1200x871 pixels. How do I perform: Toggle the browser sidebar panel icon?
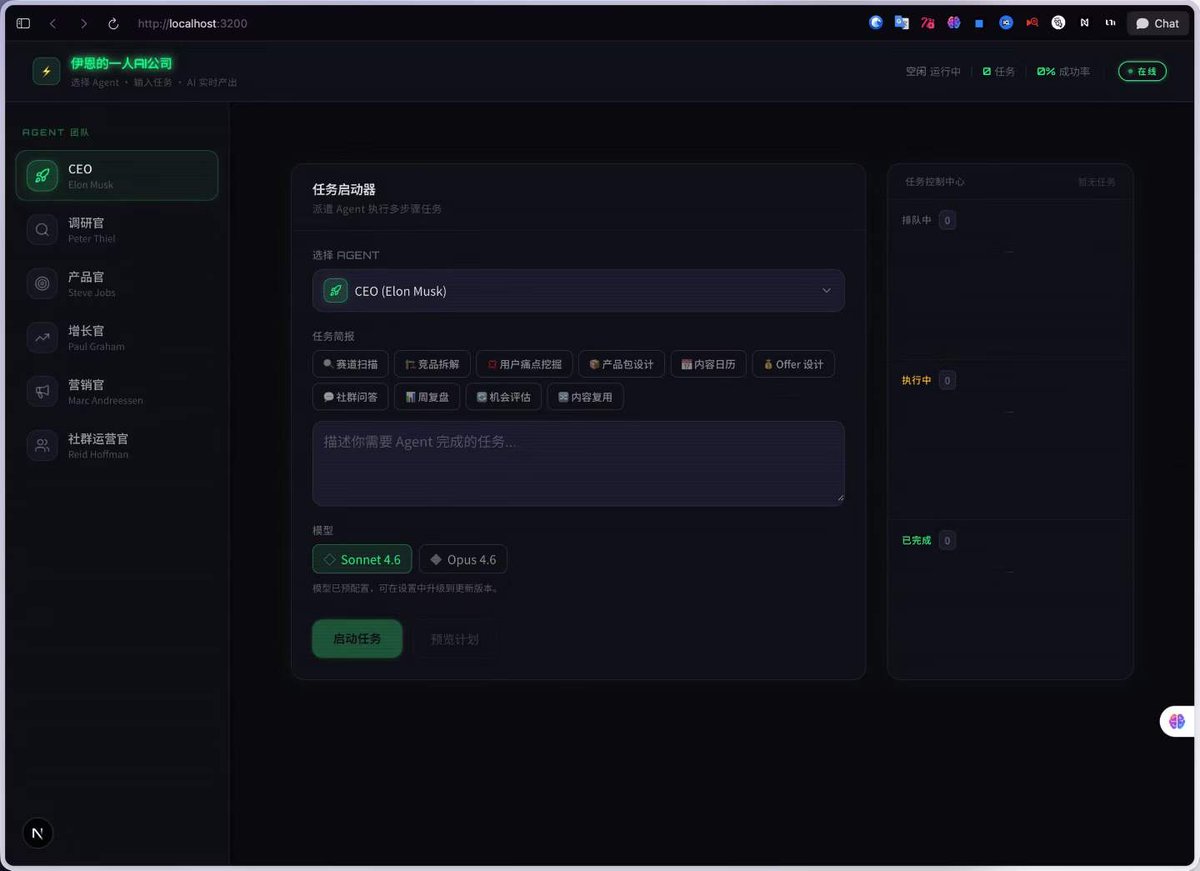pyautogui.click(x=24, y=23)
